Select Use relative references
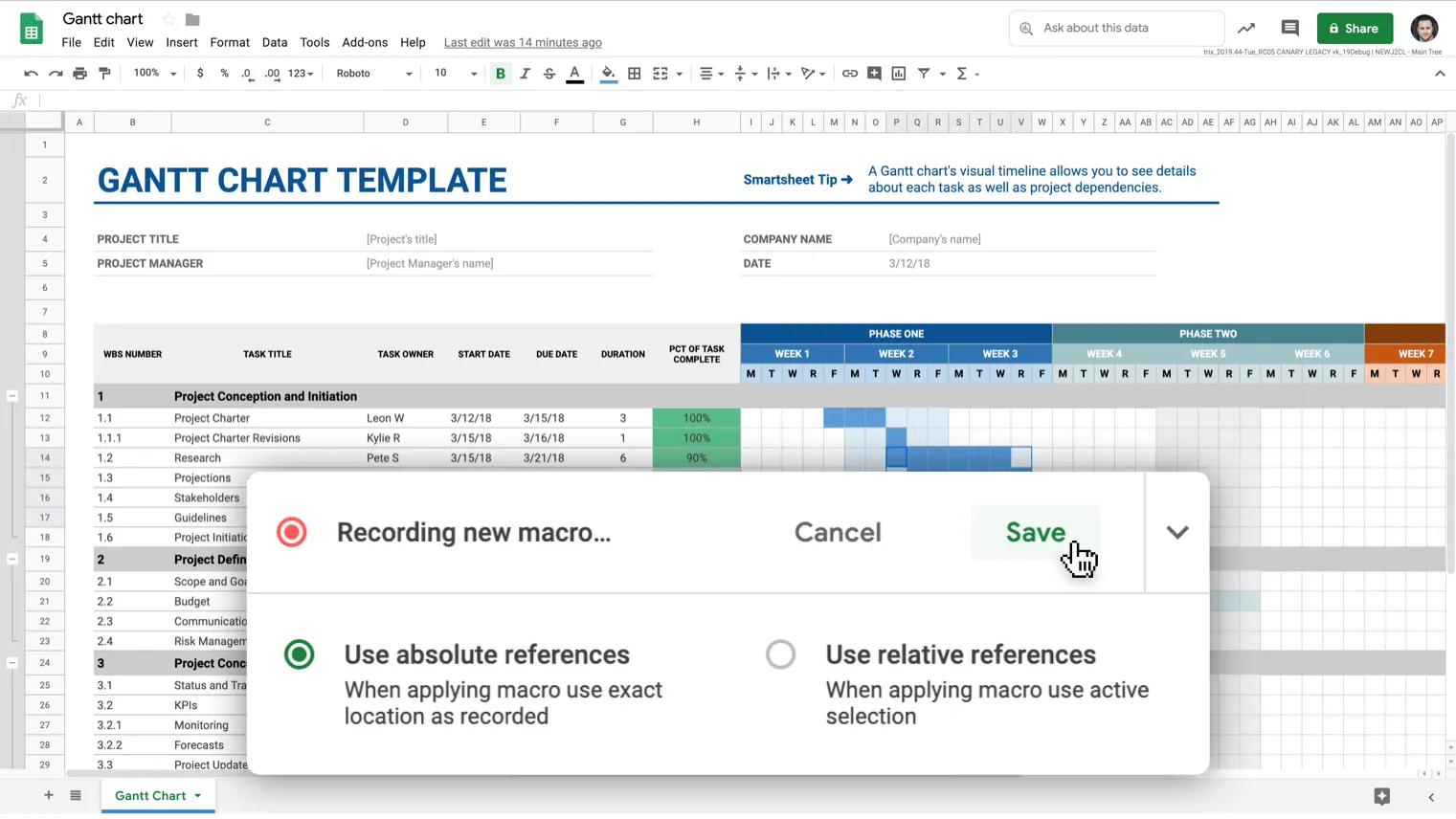The height and width of the screenshot is (819, 1456). click(780, 654)
